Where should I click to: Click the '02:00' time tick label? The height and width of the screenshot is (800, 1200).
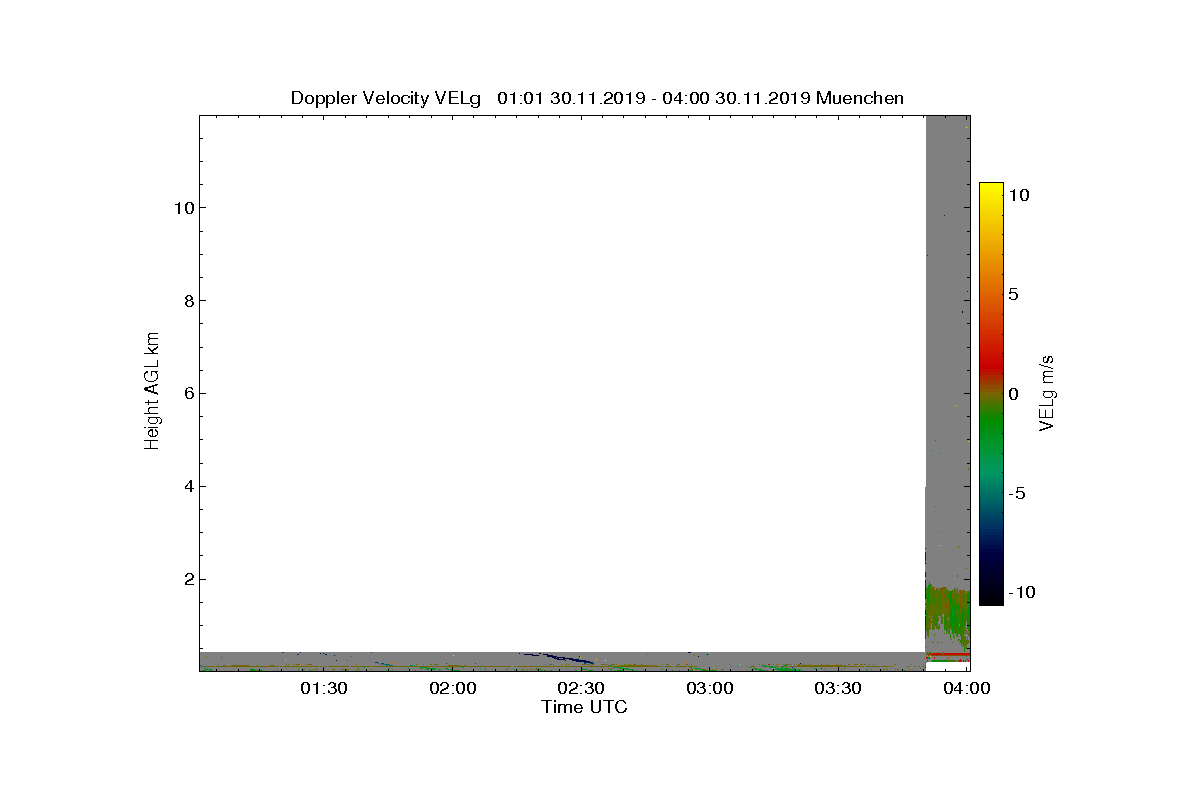coord(455,688)
